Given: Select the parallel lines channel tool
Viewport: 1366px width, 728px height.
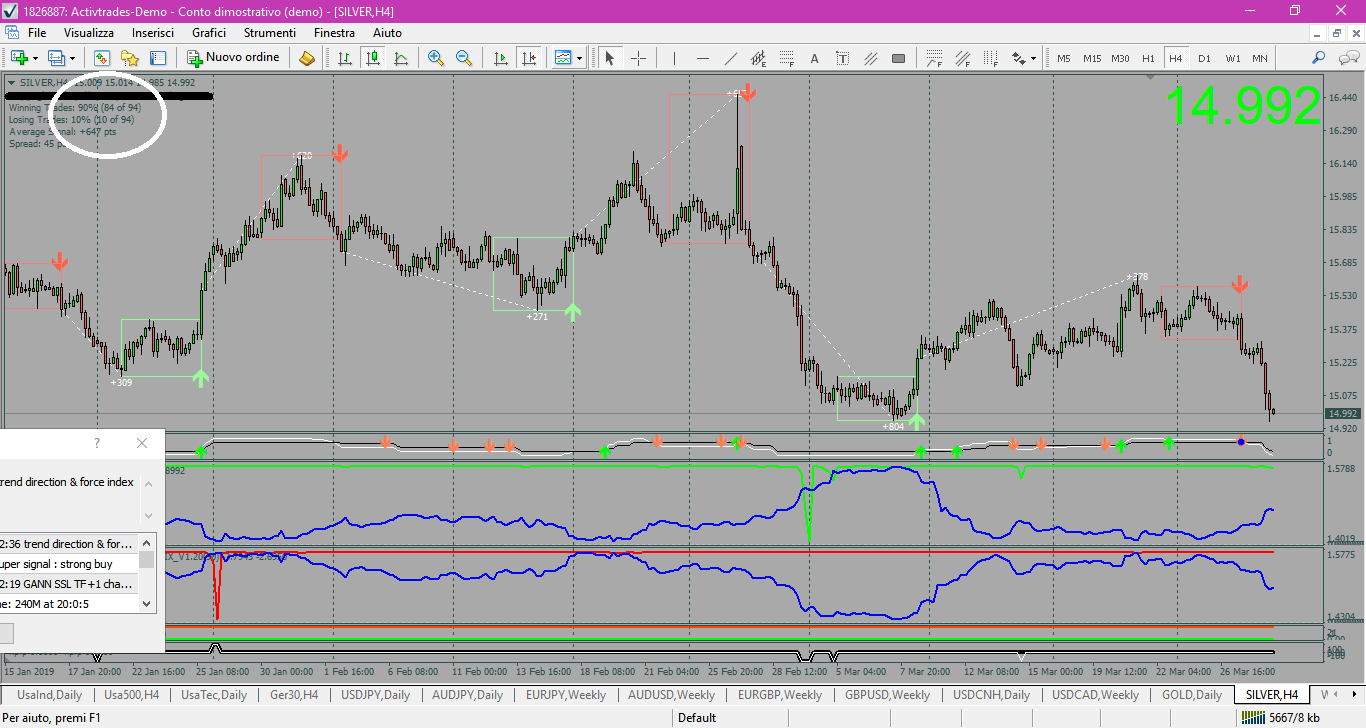Looking at the screenshot, I should tap(871, 58).
